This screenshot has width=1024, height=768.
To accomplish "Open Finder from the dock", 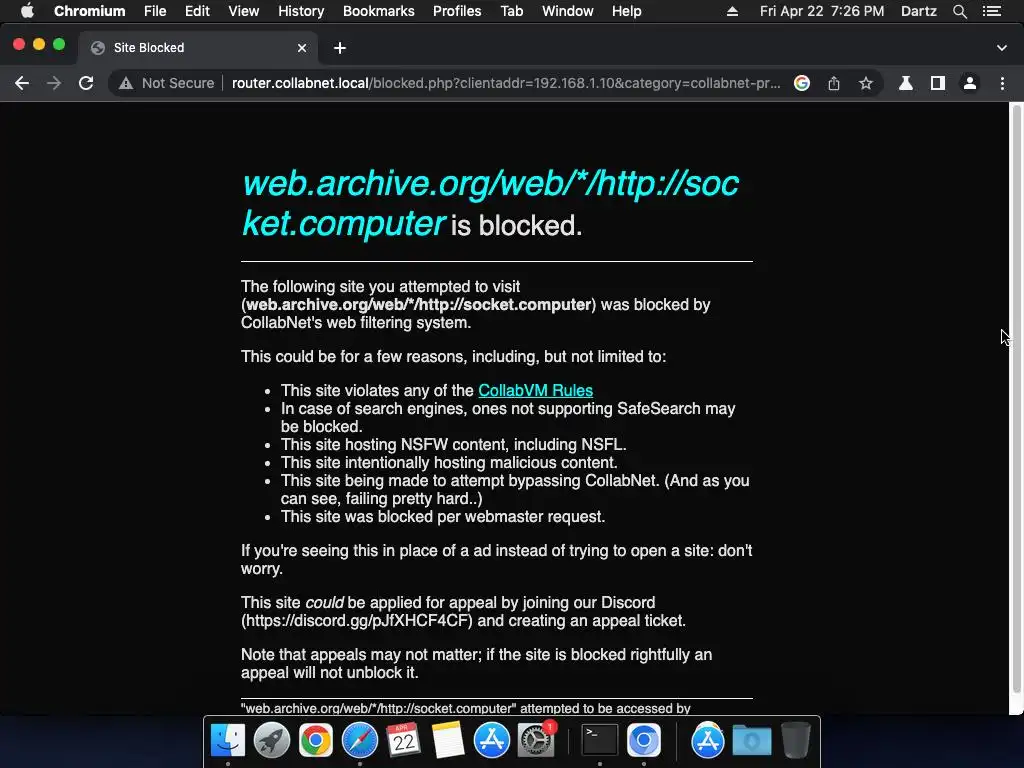I will click(228, 740).
